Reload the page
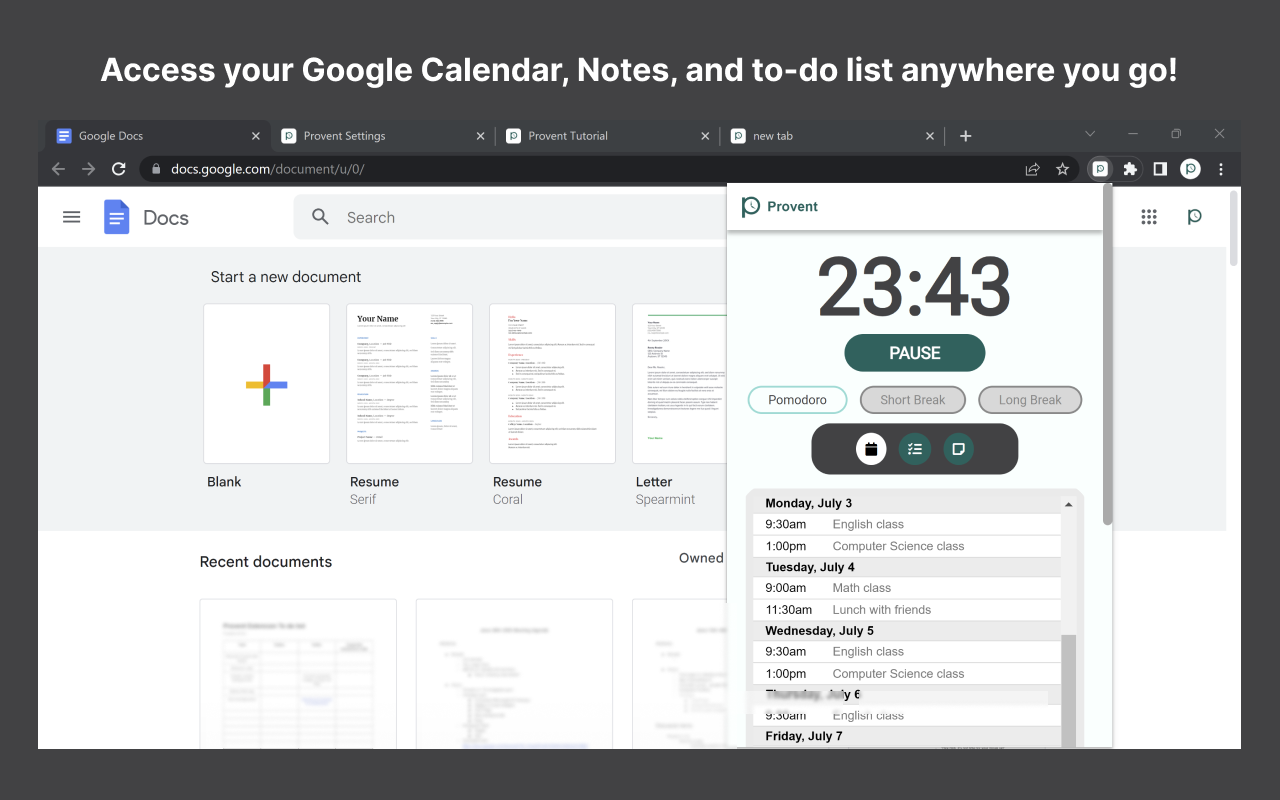1280x800 pixels. 119,169
